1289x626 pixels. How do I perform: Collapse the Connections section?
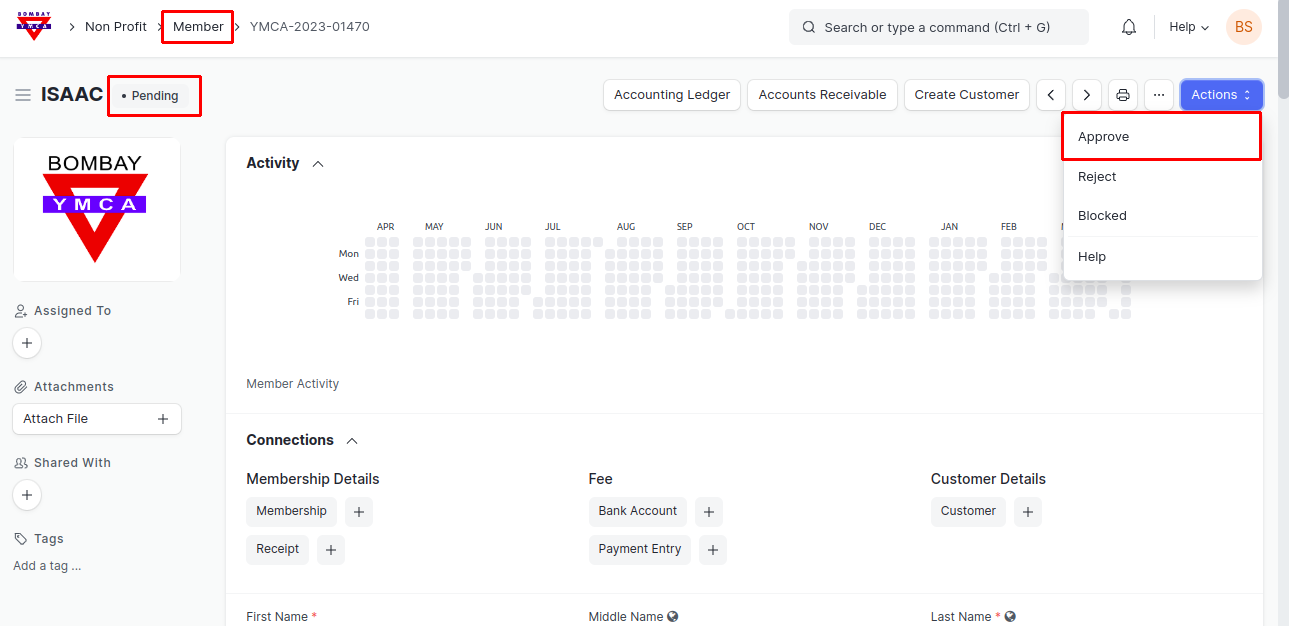(x=352, y=441)
